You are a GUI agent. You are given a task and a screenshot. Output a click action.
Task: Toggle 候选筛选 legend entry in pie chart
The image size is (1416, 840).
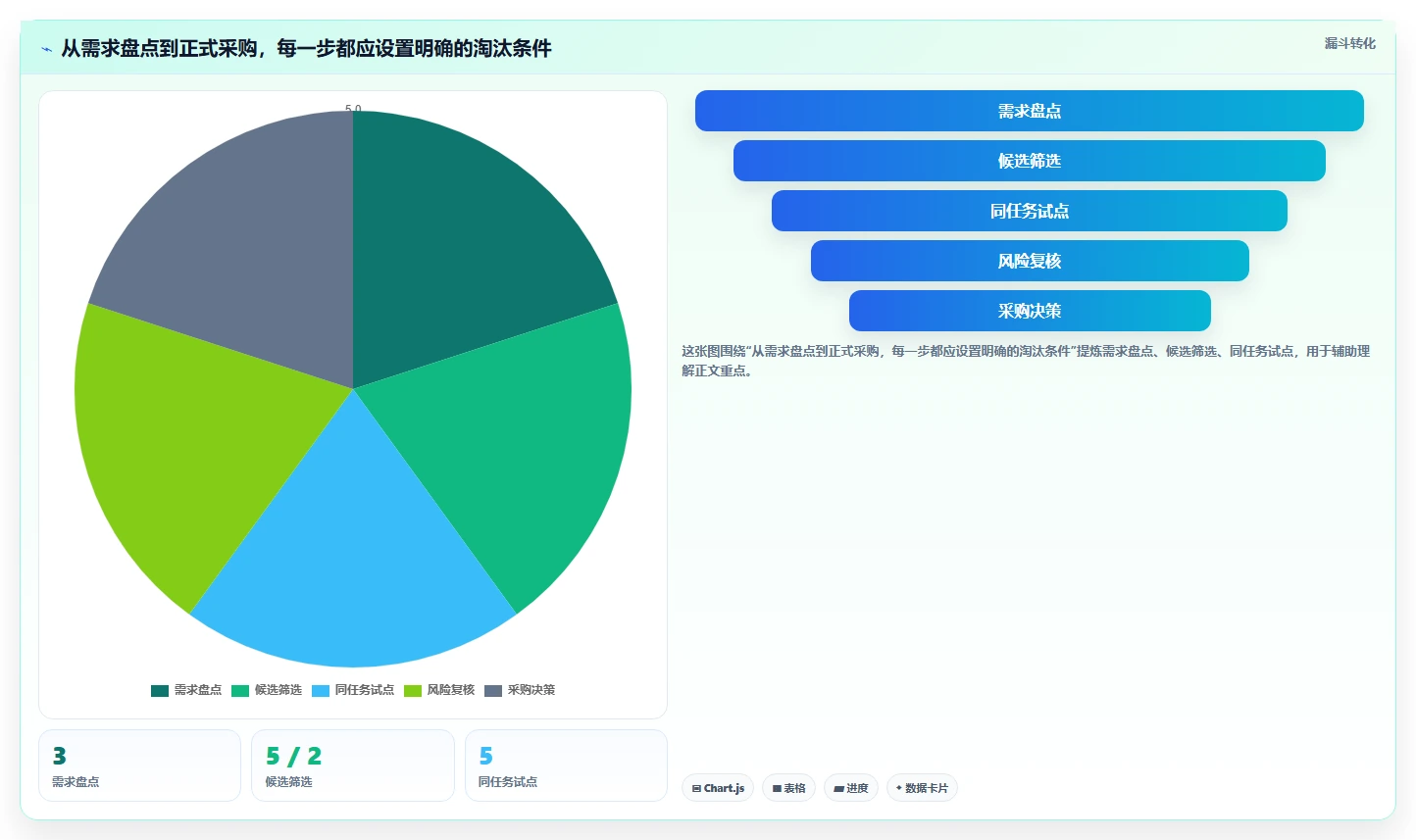267,690
